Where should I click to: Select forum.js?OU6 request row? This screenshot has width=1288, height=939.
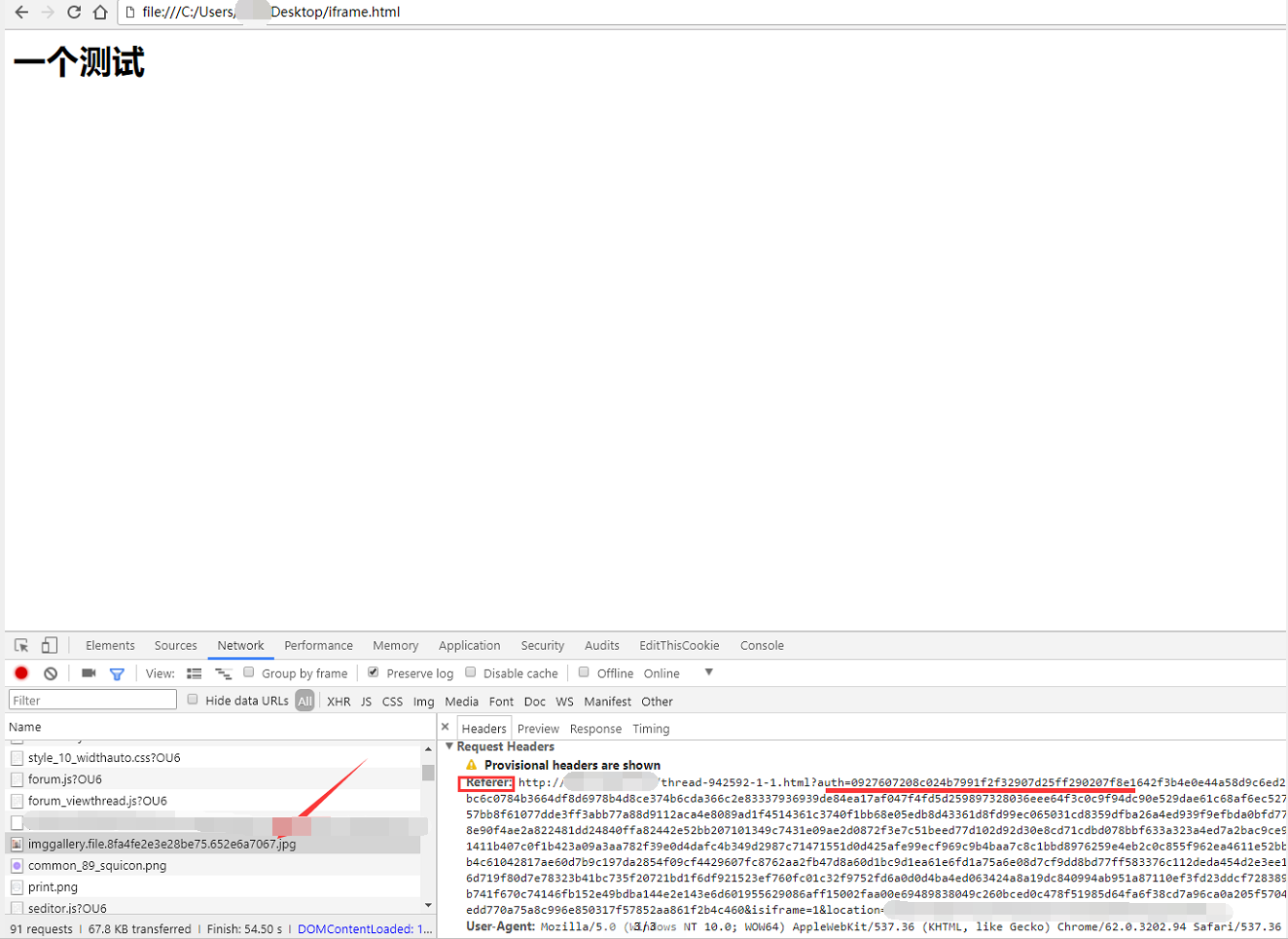click(x=214, y=778)
